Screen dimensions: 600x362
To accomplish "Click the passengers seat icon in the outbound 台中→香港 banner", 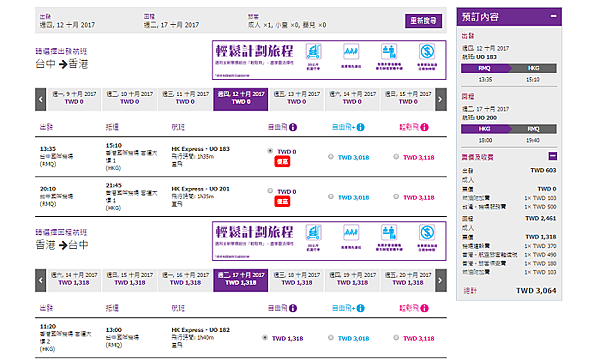I will coord(389,52).
